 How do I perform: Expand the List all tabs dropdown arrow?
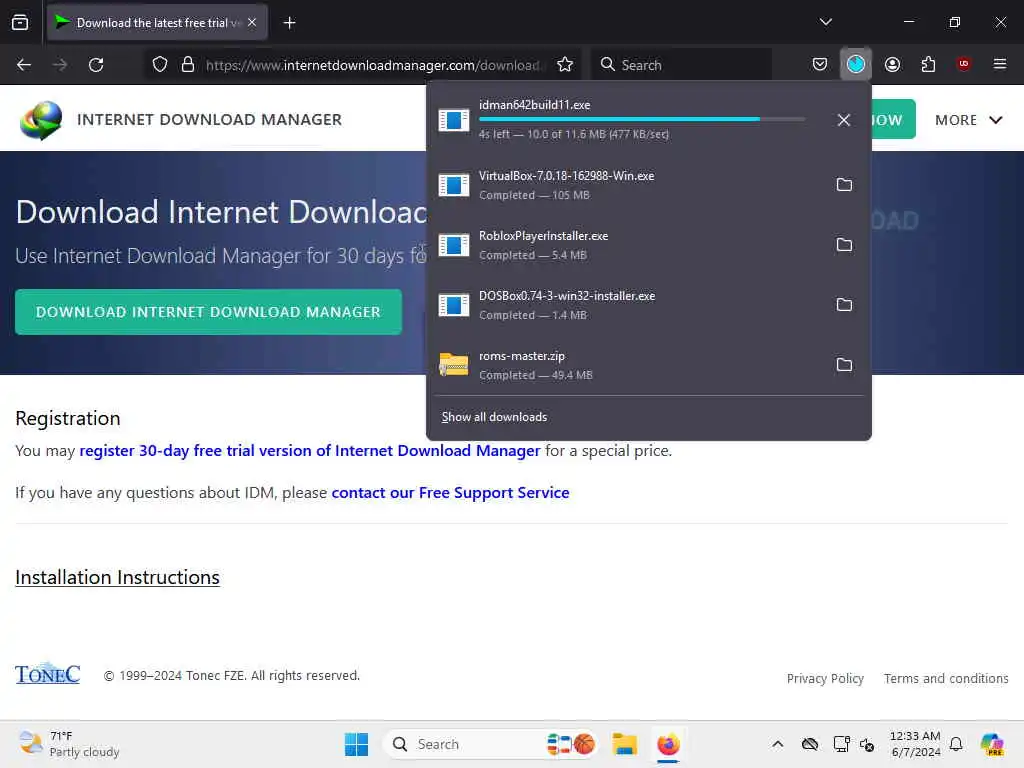[x=825, y=22]
